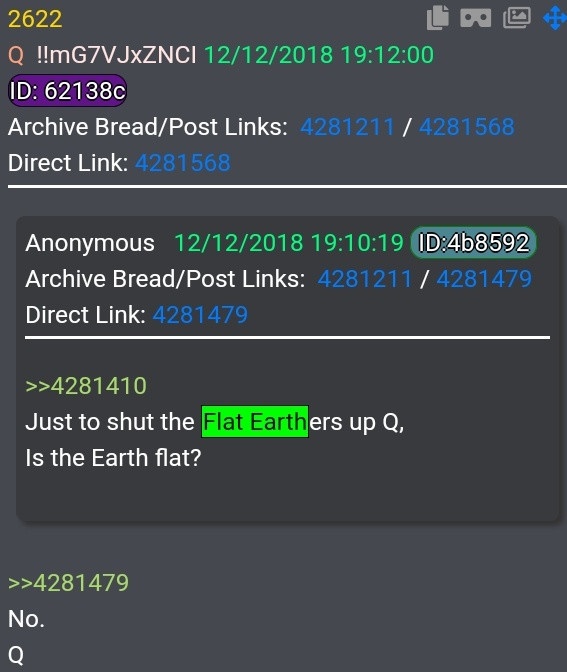This screenshot has height=672, width=567.
Task: Click the highlighted Flat Earth search match
Action: click(x=255, y=422)
